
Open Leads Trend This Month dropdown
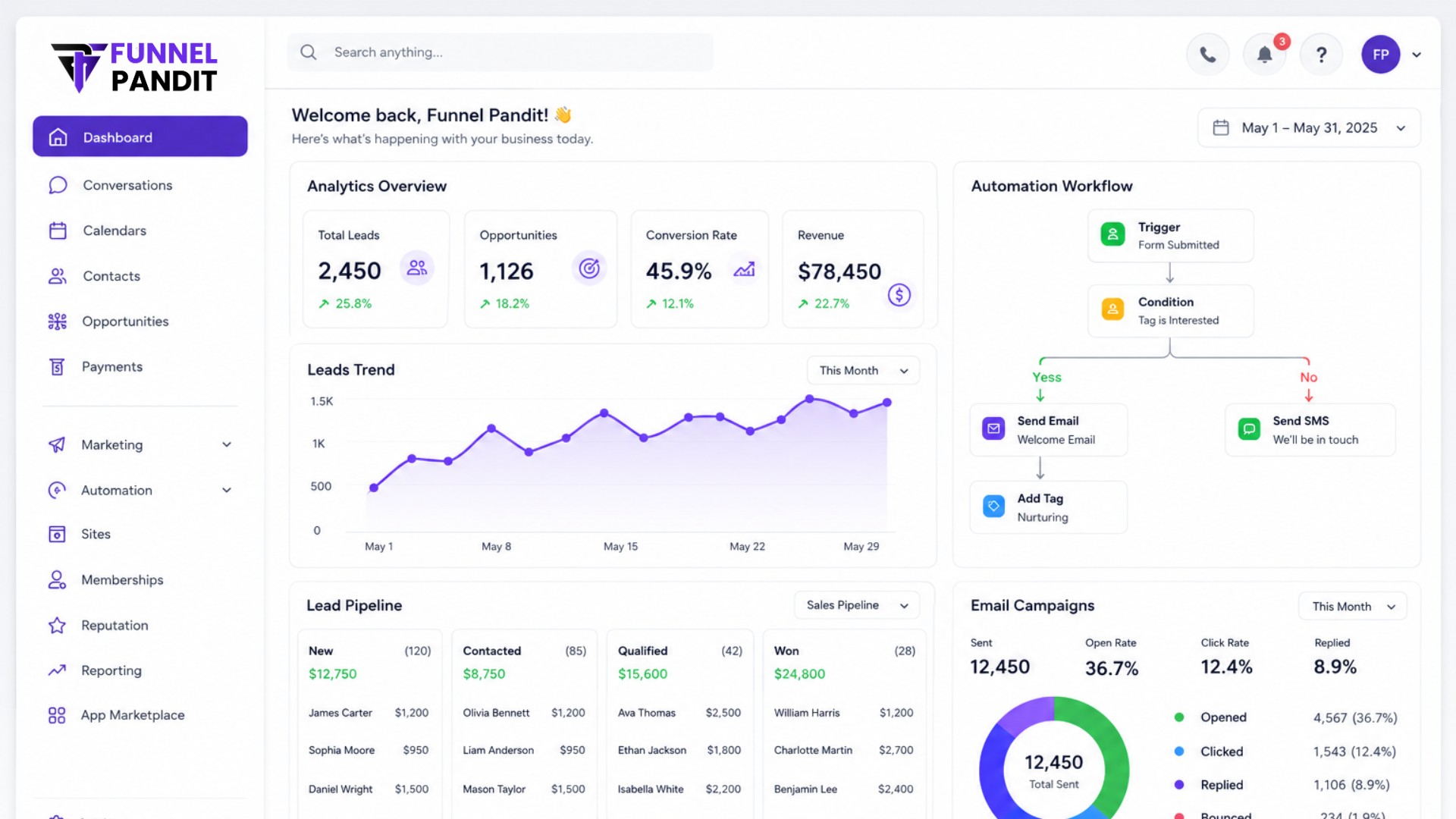[863, 370]
